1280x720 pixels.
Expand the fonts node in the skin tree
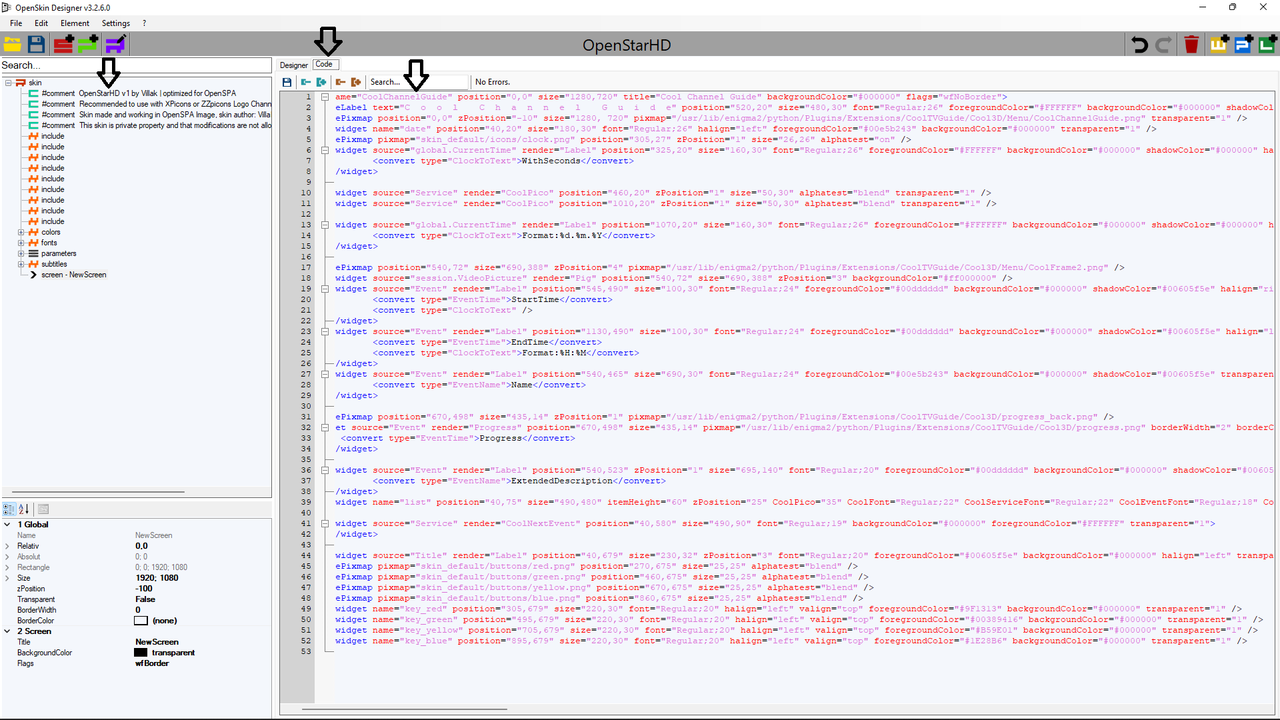(22, 243)
